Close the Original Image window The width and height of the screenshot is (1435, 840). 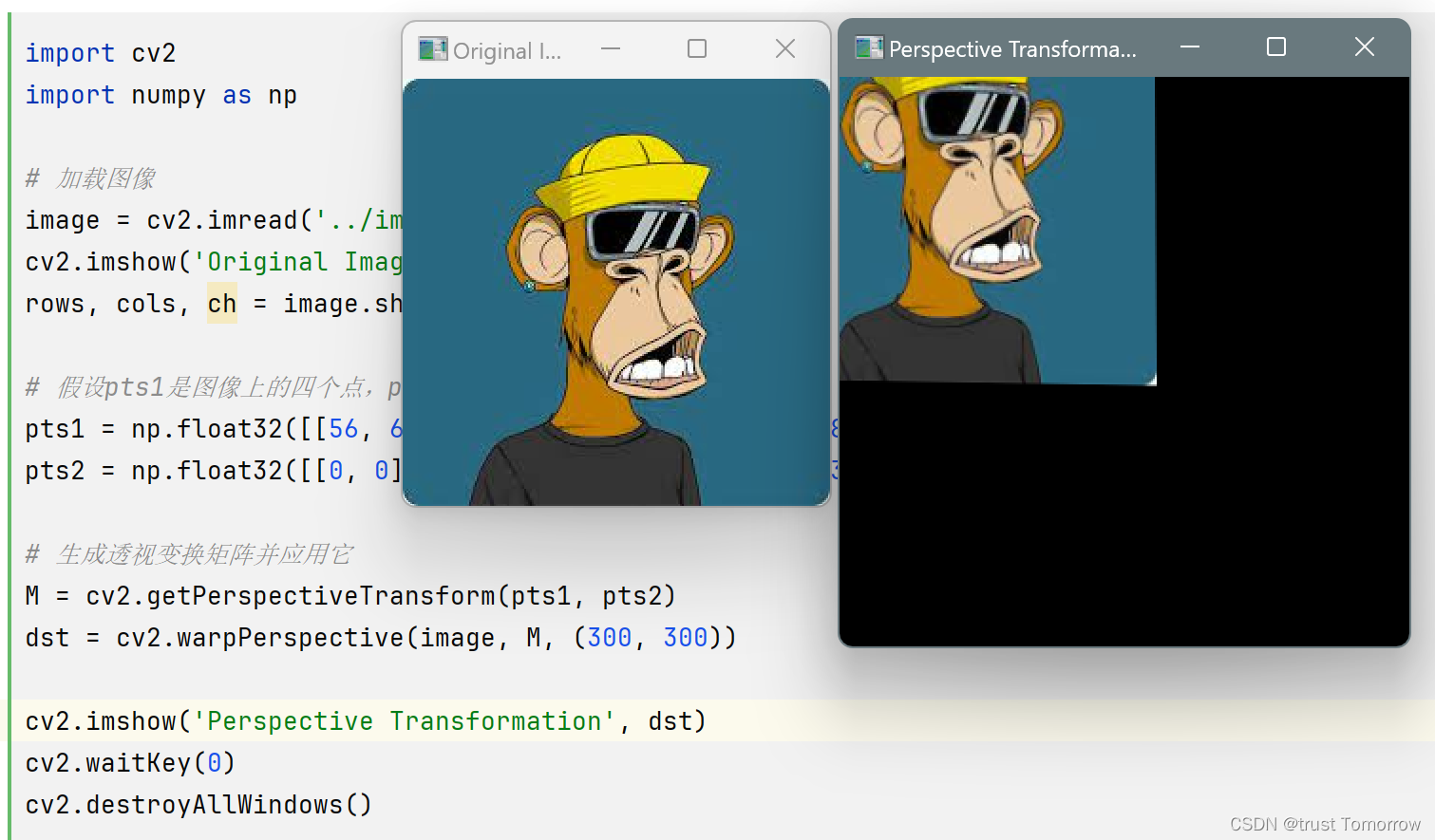click(785, 48)
